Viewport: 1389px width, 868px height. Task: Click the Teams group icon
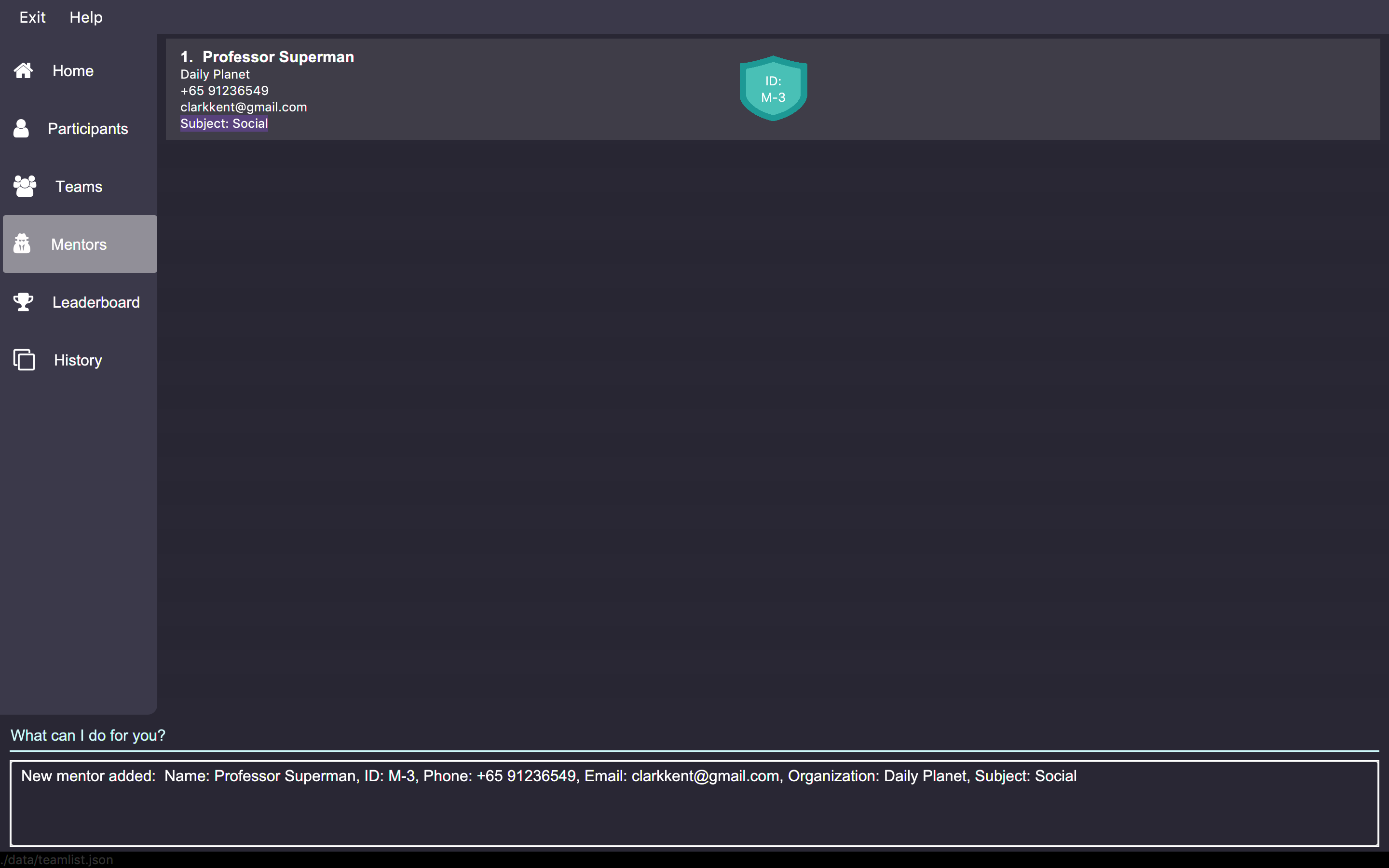tap(25, 187)
